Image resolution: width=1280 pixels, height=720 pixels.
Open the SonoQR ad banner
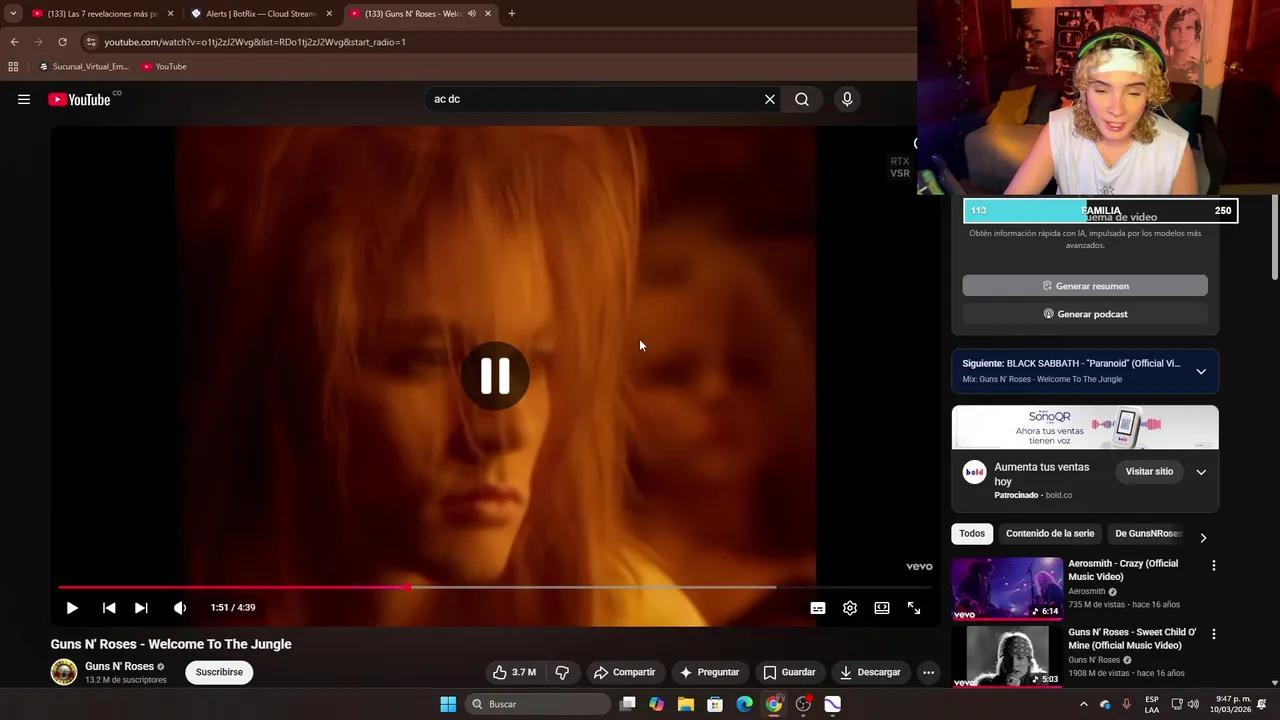pos(1085,428)
